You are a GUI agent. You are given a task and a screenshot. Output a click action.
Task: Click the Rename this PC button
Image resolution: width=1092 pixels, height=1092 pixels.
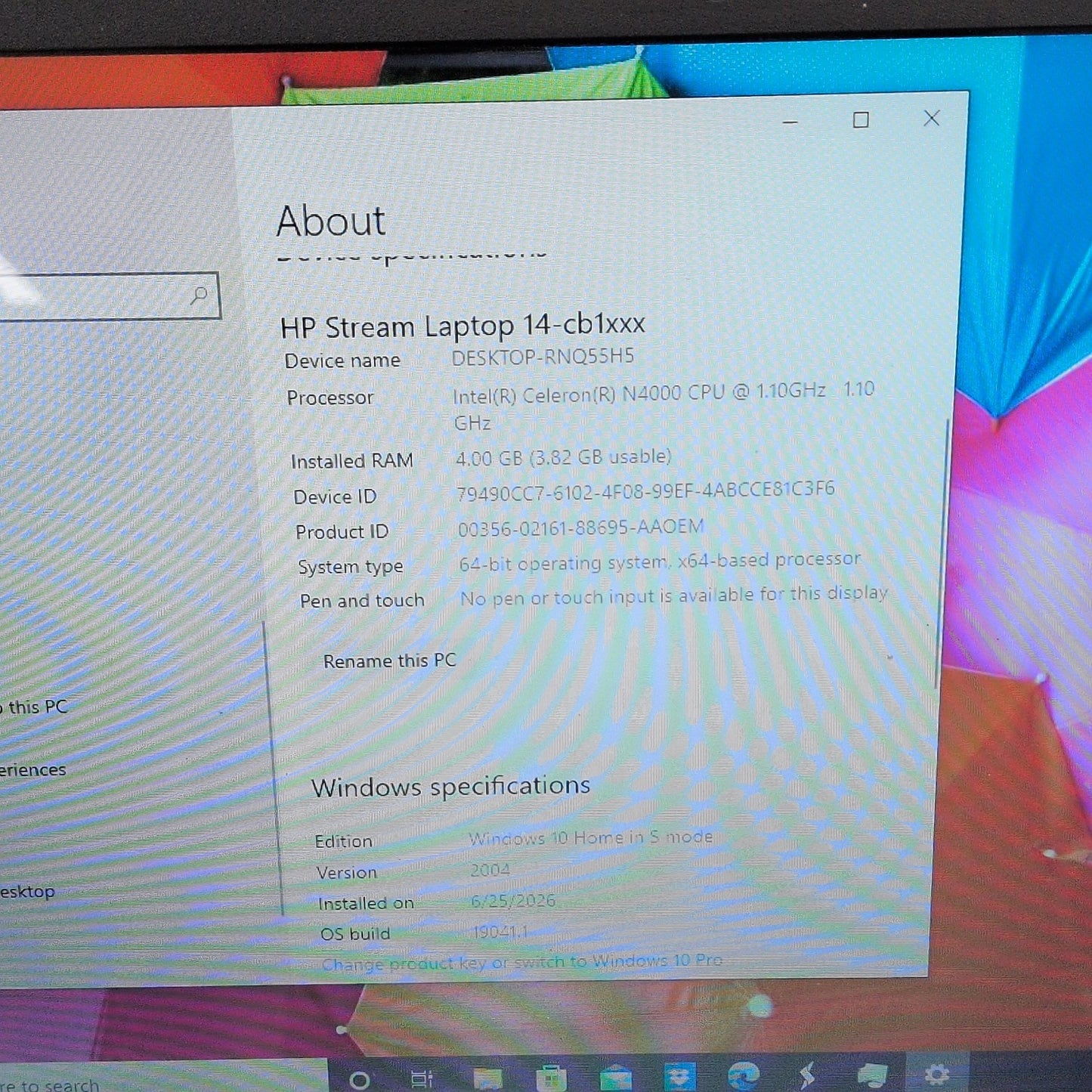(390, 660)
